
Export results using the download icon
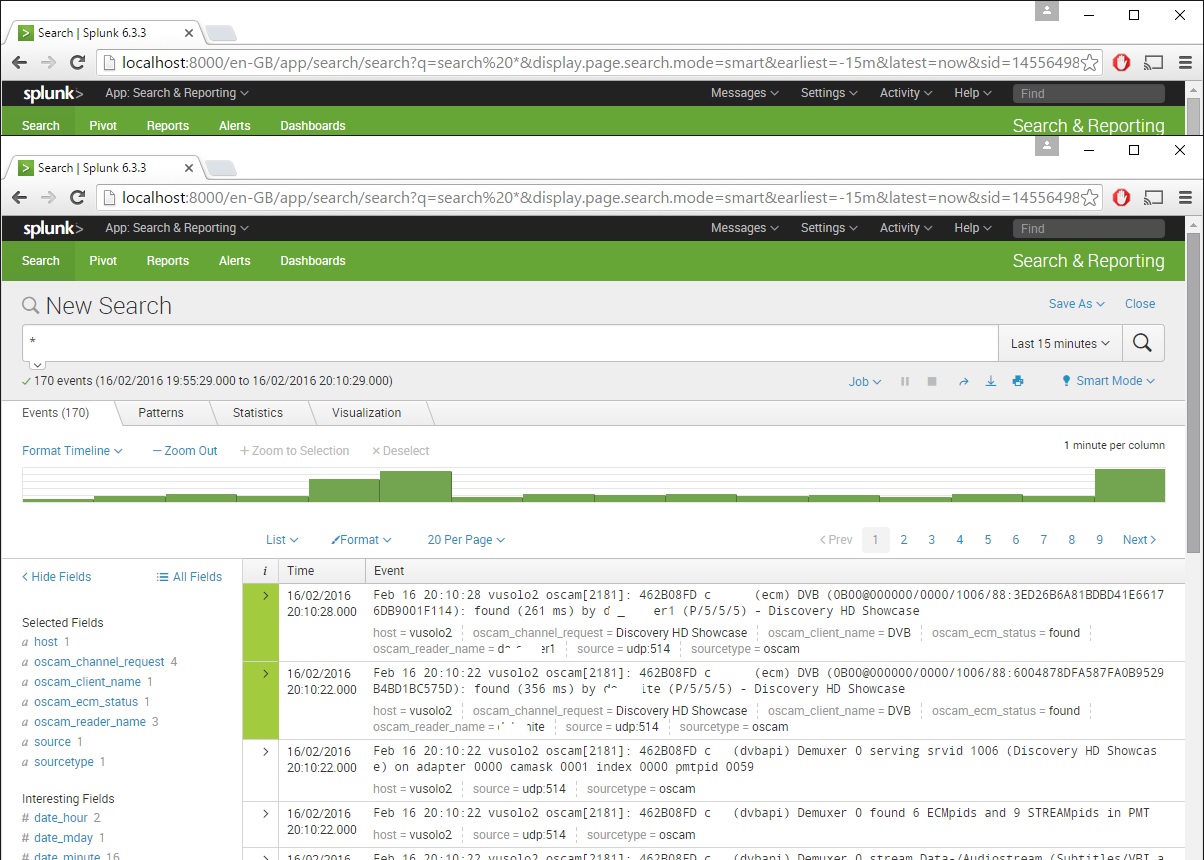[990, 381]
